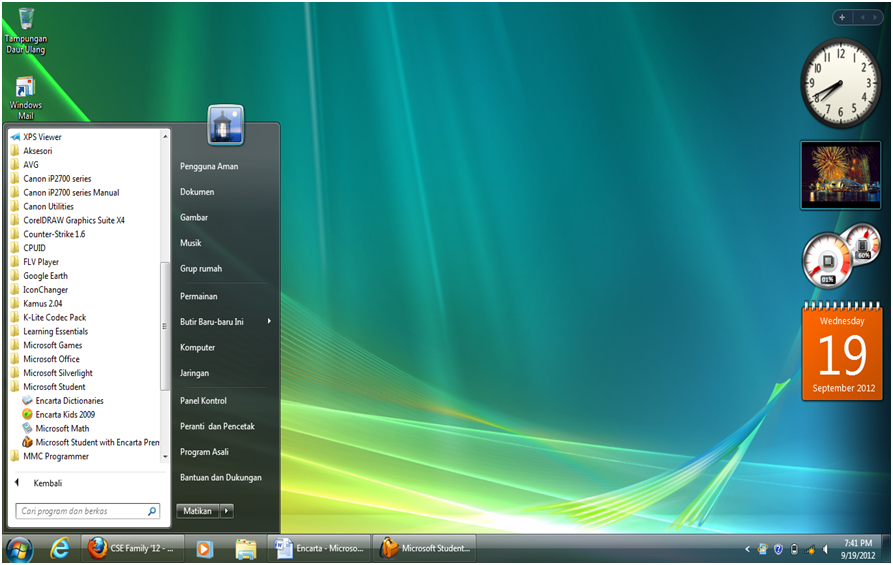893x565 pixels.
Task: Open Peranti dan Pencetak
Action: pos(218,427)
